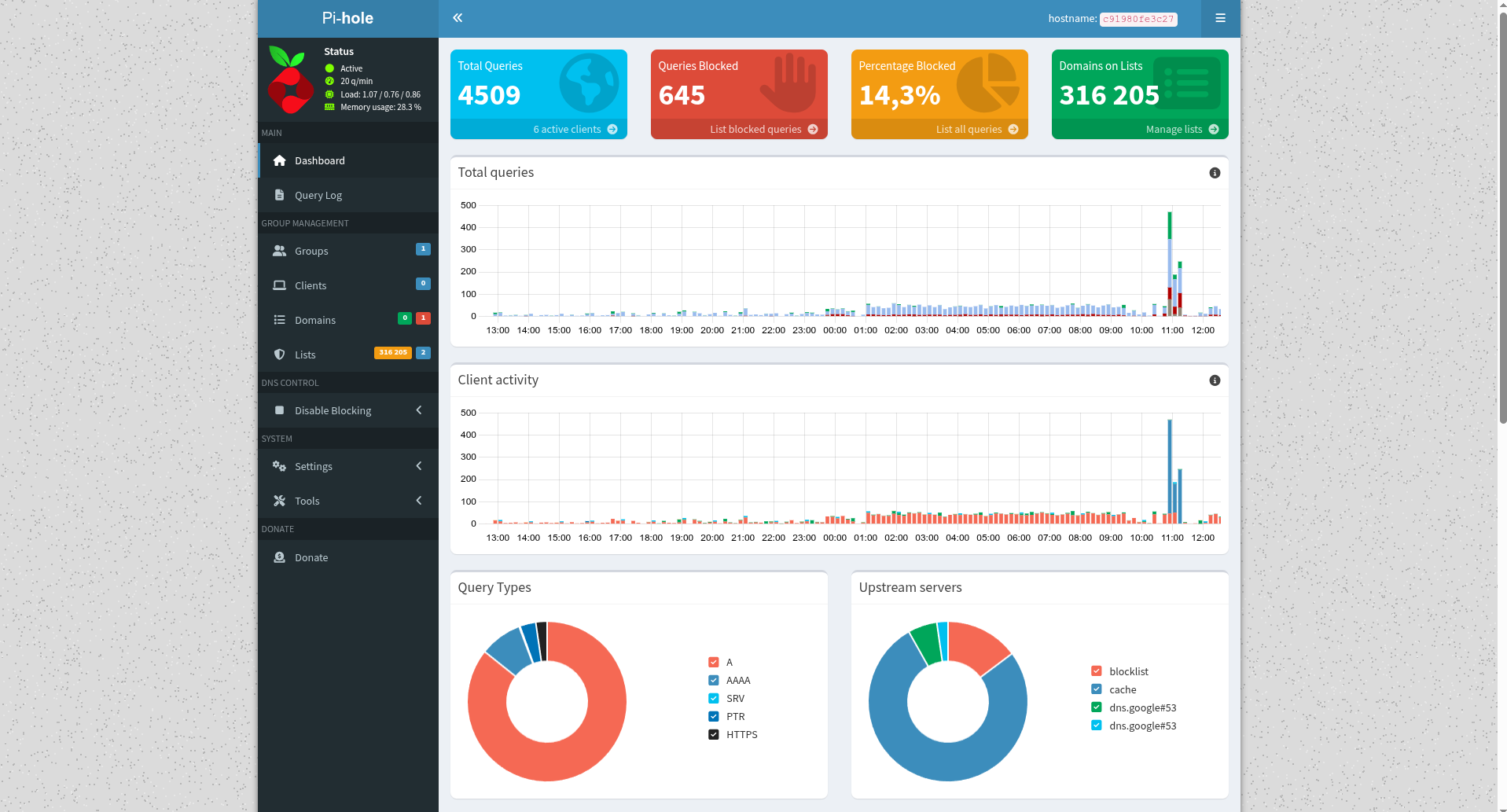Image resolution: width=1507 pixels, height=812 pixels.
Task: Click arrow icon beside Manage lists
Action: point(1214,130)
